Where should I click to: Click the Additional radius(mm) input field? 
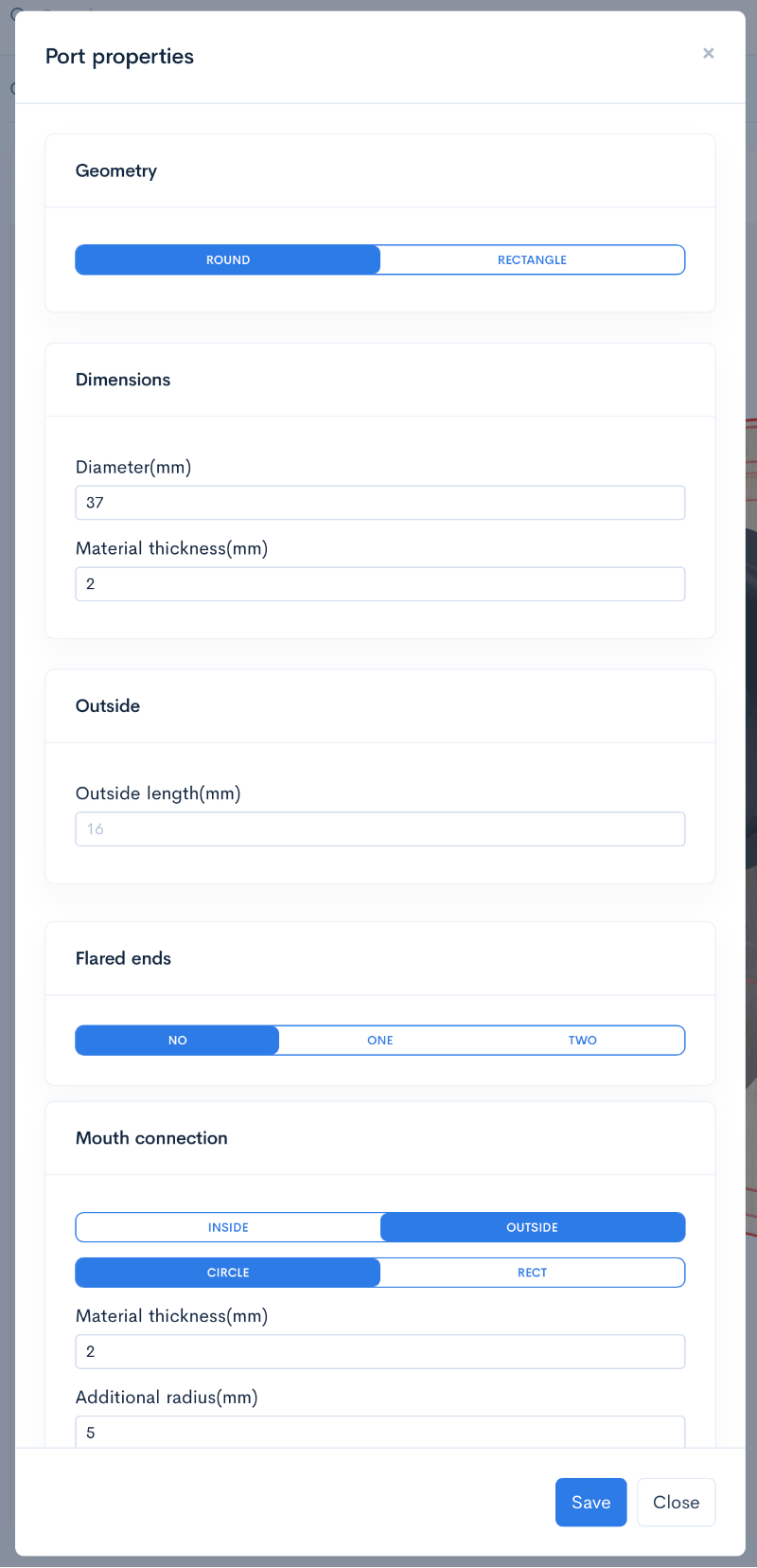tap(379, 1433)
